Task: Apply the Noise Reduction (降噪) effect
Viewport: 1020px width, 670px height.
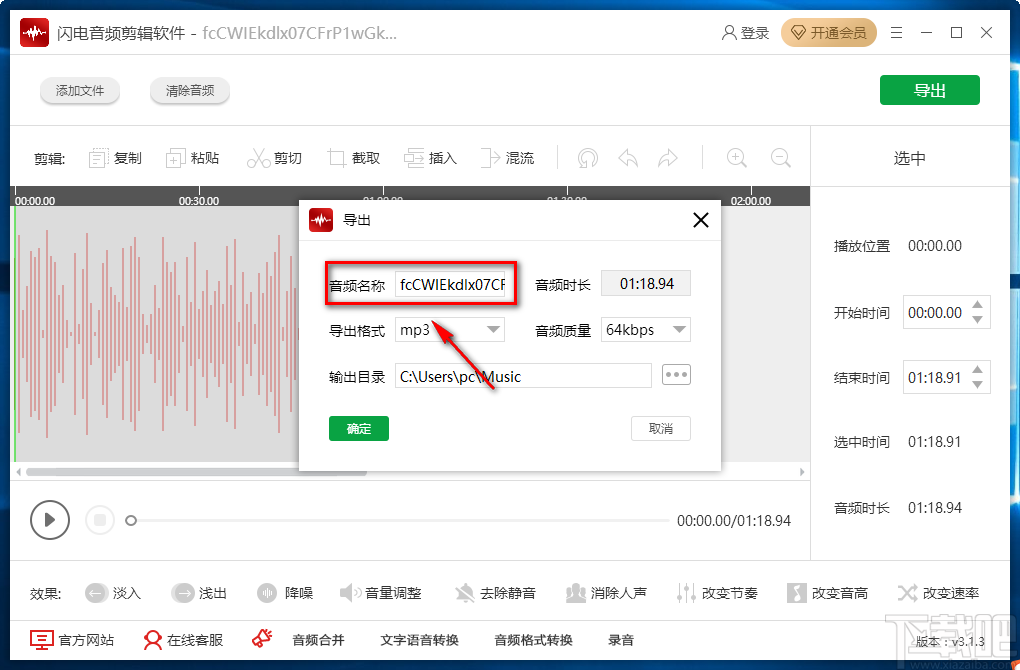Action: [x=285, y=593]
